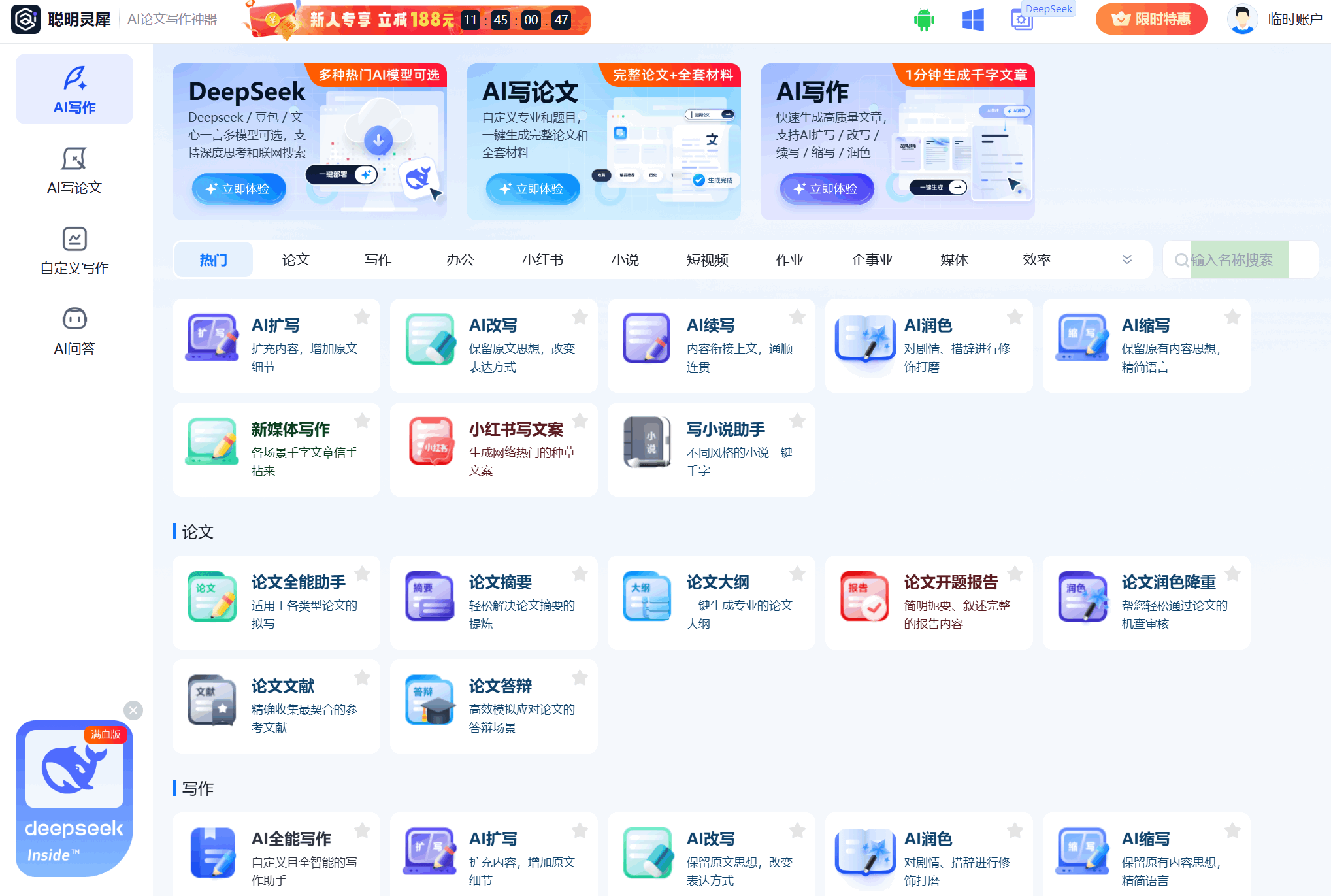This screenshot has height=896, width=1331.
Task: Click the search magnifier icon
Action: (1181, 260)
